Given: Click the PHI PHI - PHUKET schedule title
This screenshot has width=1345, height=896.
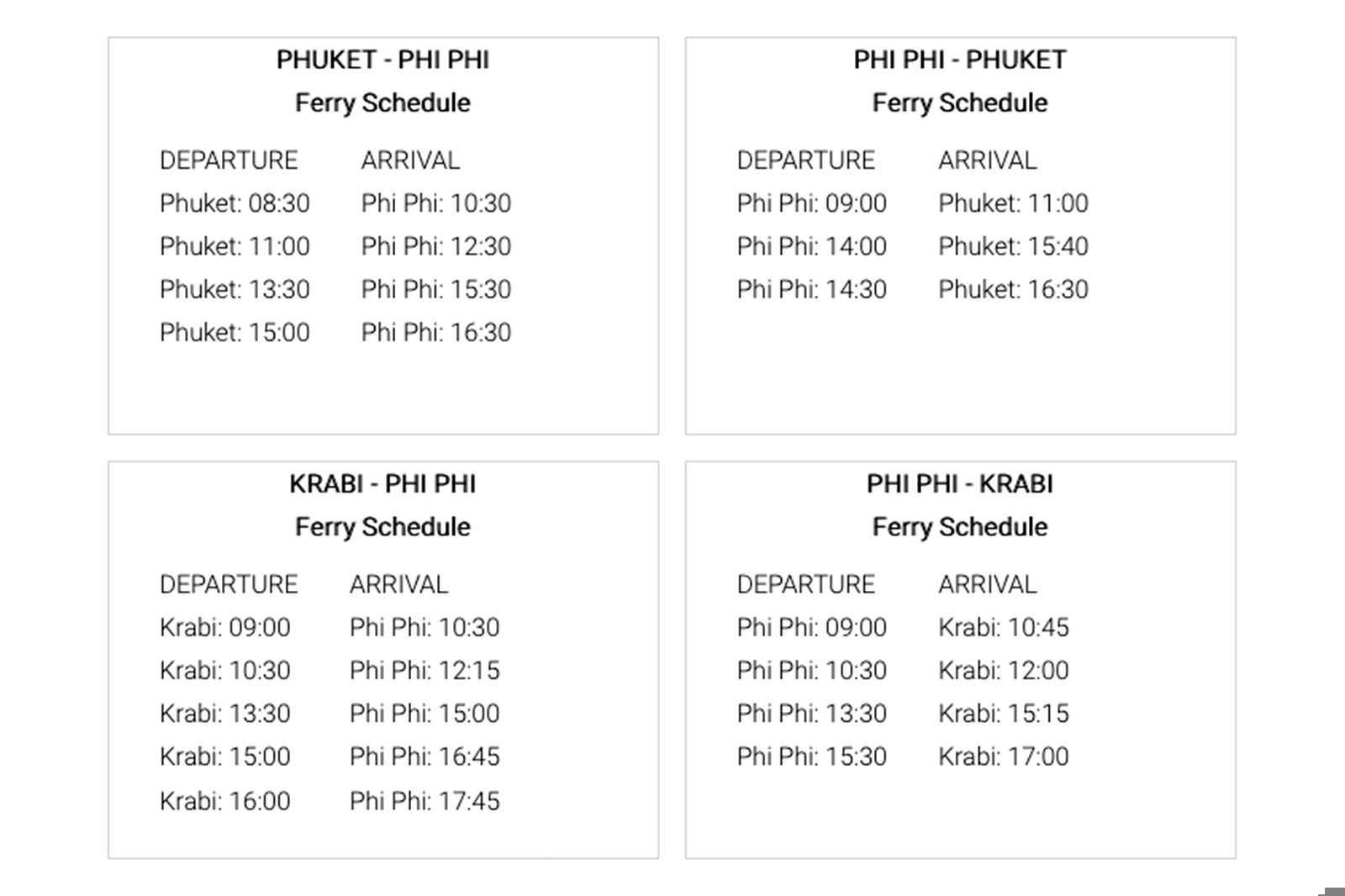Looking at the screenshot, I should point(959,60).
